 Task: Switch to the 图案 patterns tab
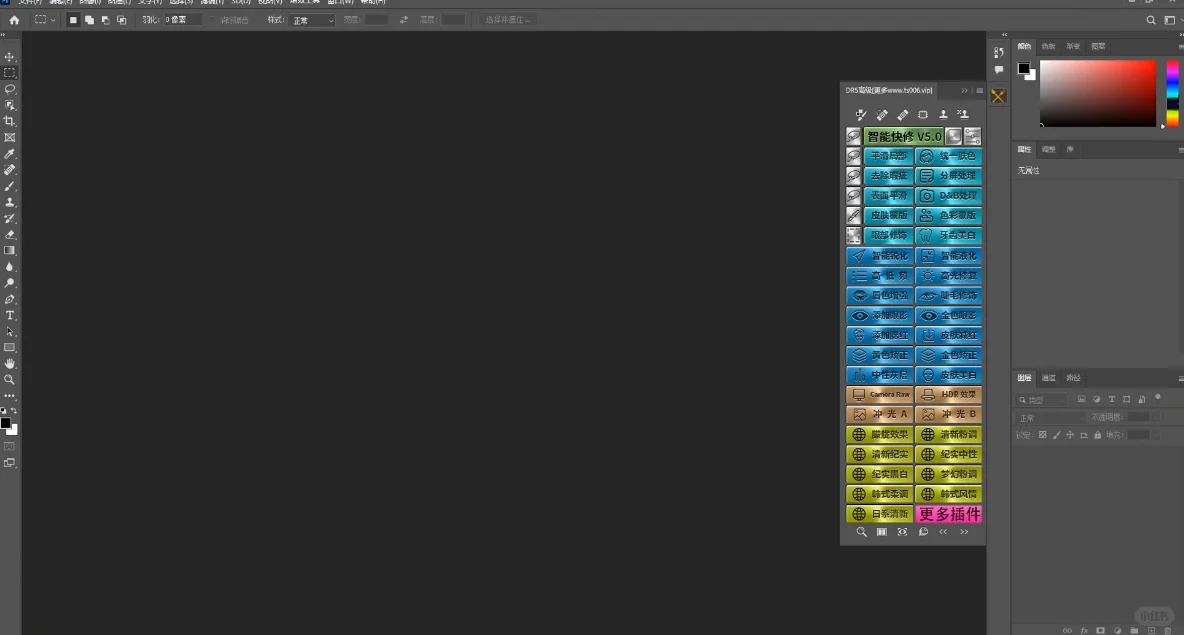tap(1098, 47)
